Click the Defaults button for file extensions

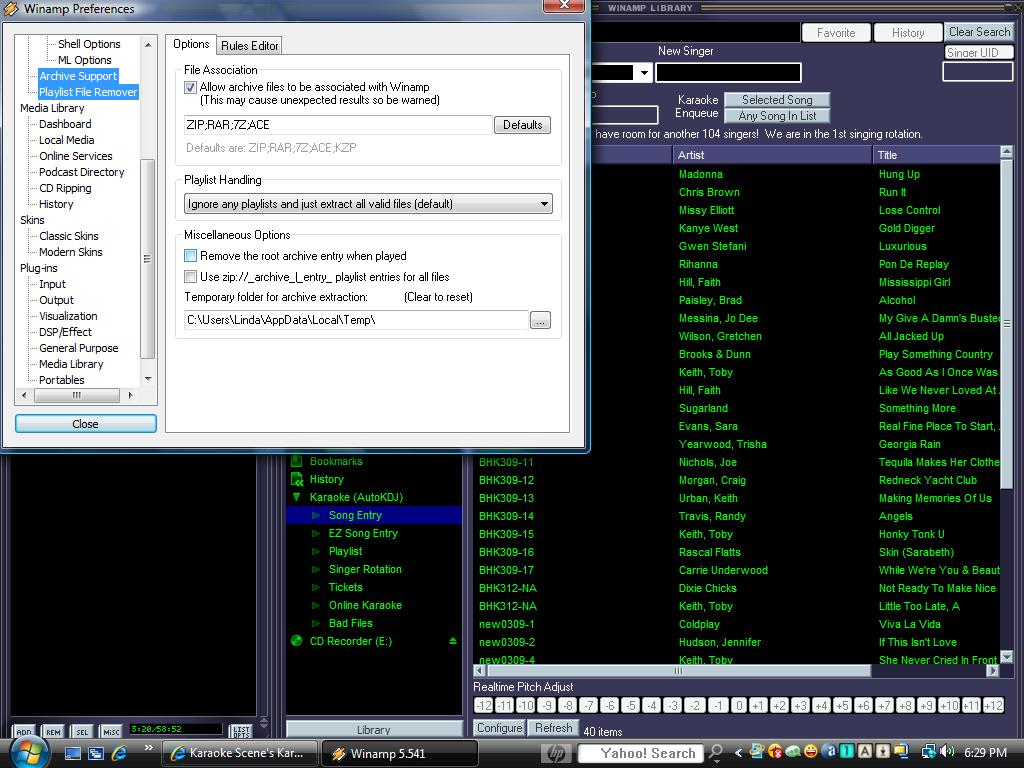pyautogui.click(x=522, y=125)
